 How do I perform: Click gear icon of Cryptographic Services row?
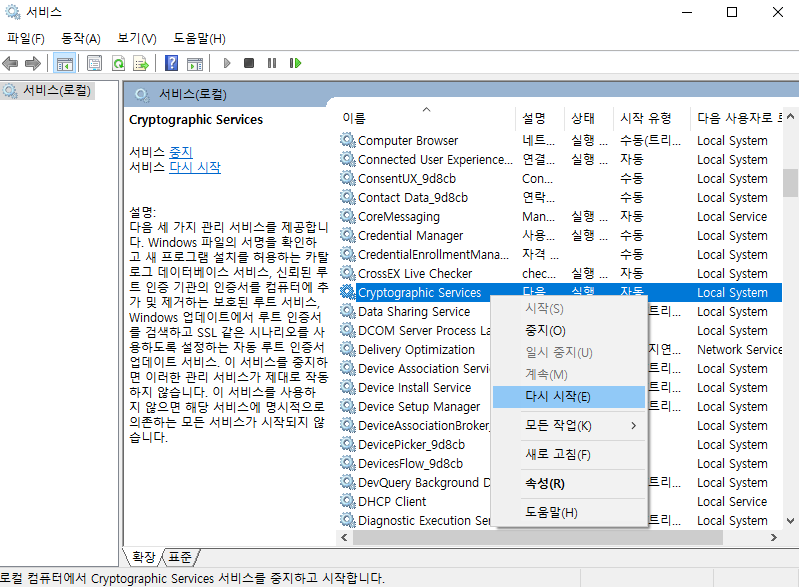(x=348, y=292)
